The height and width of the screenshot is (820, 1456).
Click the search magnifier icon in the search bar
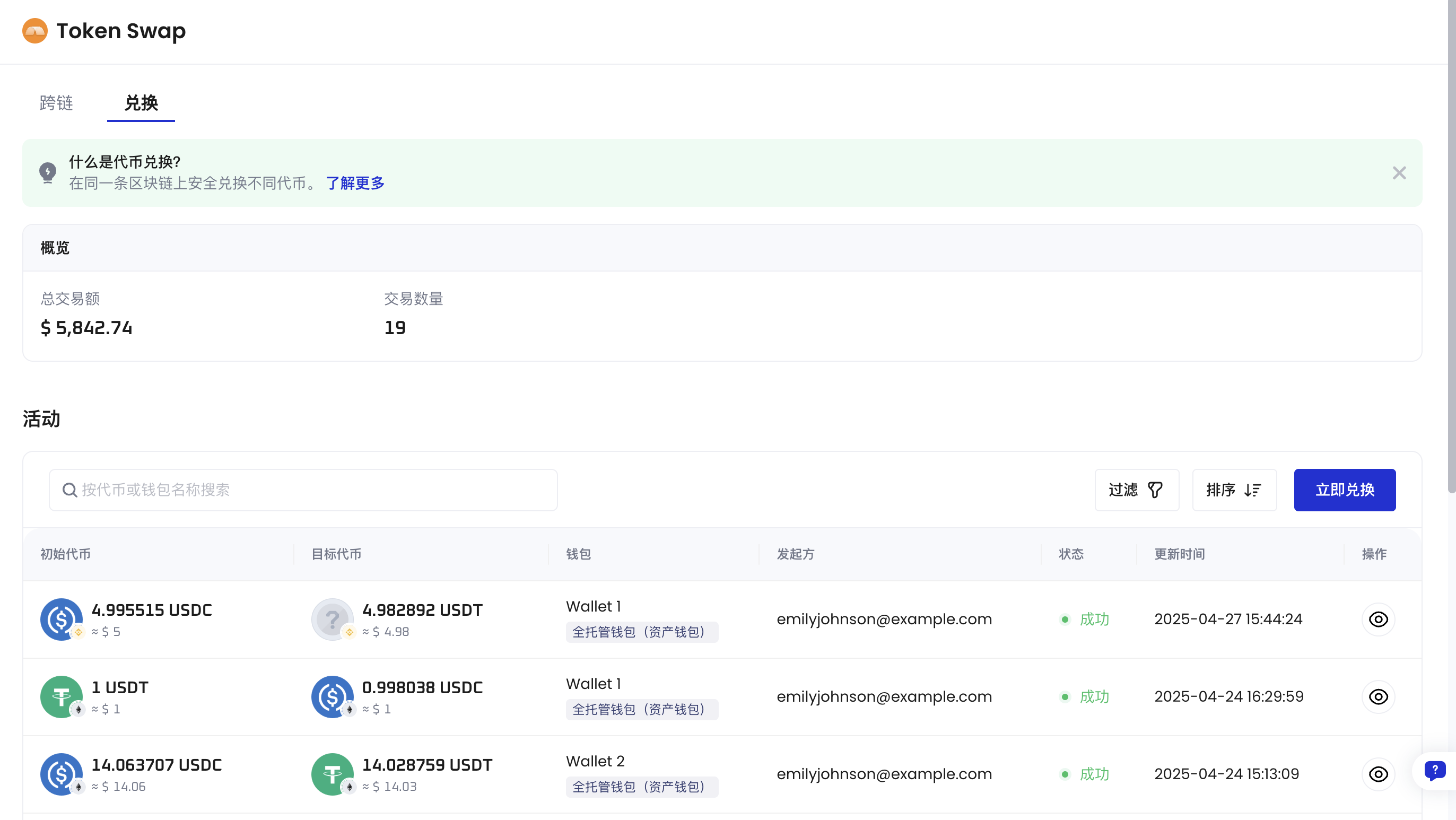coord(69,490)
